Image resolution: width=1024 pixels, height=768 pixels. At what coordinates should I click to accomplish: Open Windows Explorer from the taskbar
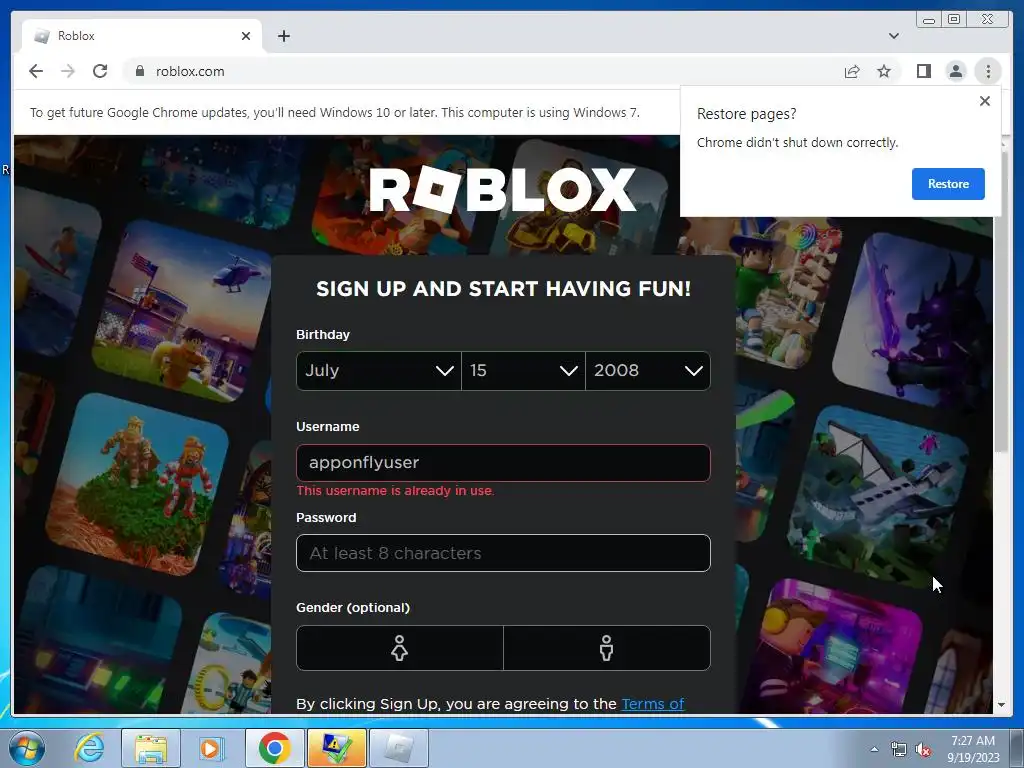[x=151, y=748]
